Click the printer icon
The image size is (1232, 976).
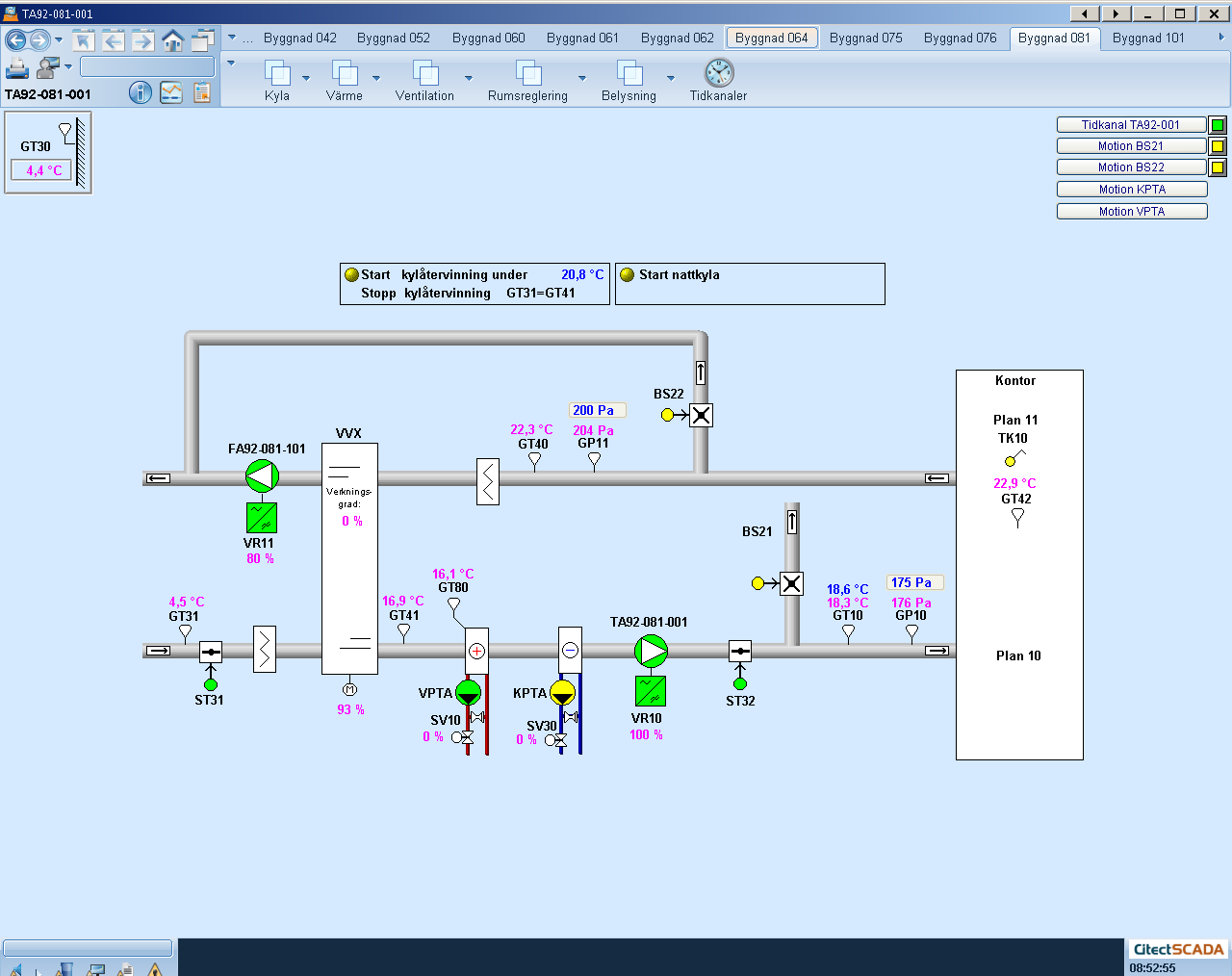tap(17, 67)
